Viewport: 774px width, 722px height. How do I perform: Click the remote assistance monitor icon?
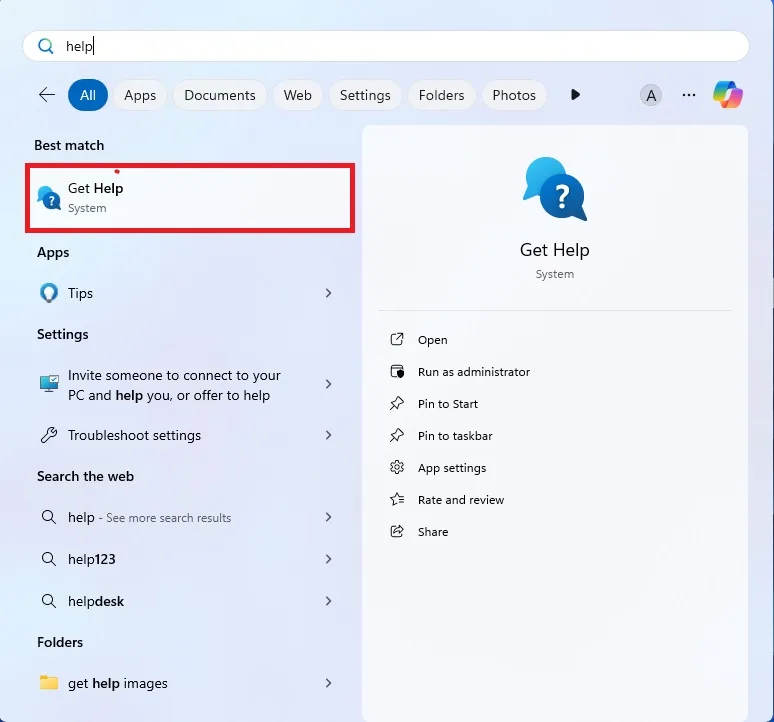[49, 384]
